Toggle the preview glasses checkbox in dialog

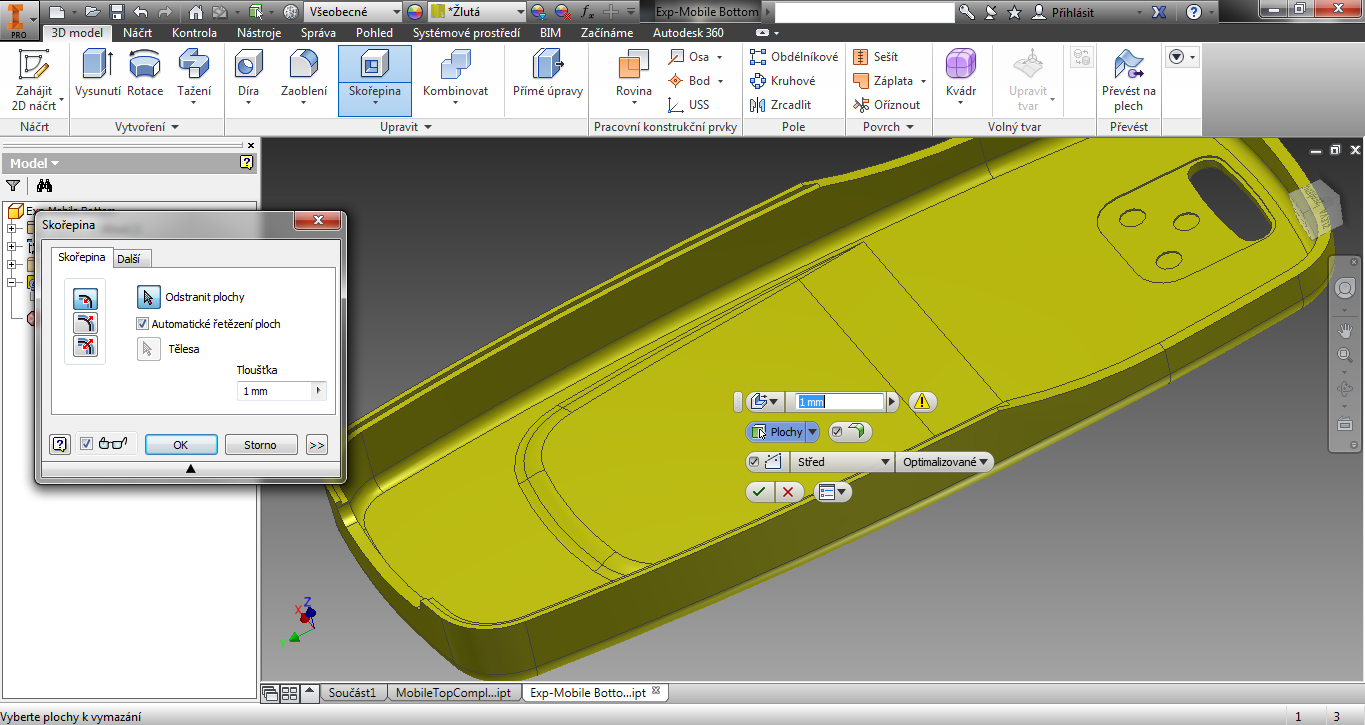[x=86, y=444]
